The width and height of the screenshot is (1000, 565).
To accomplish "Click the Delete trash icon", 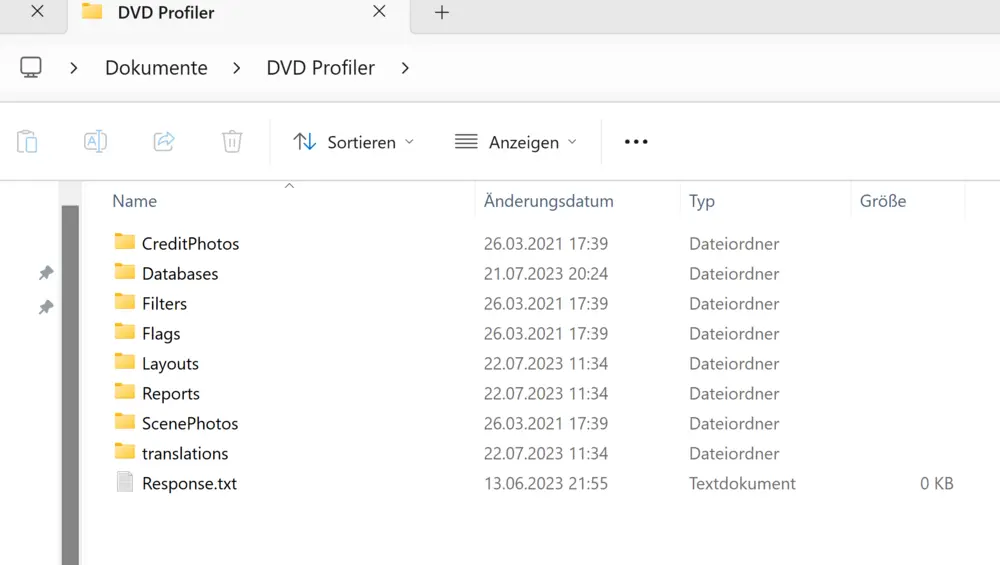I will 232,141.
